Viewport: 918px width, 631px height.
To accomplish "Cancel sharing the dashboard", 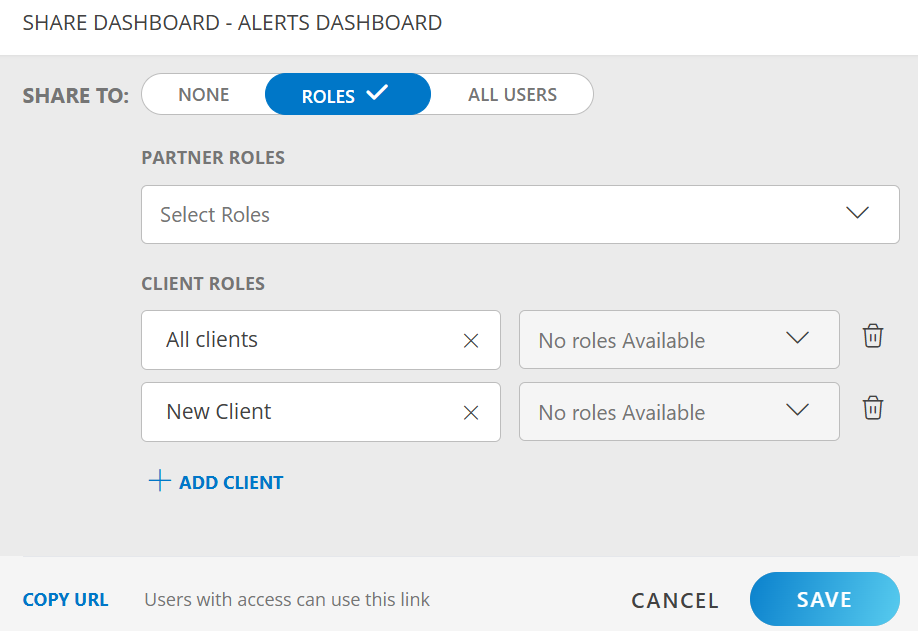I will [675, 600].
